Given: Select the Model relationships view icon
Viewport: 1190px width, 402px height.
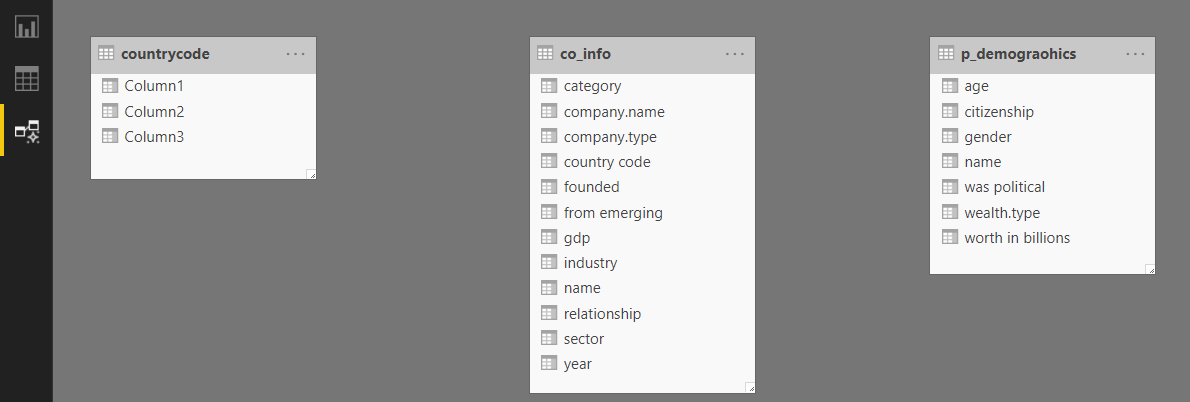Looking at the screenshot, I should 27,130.
